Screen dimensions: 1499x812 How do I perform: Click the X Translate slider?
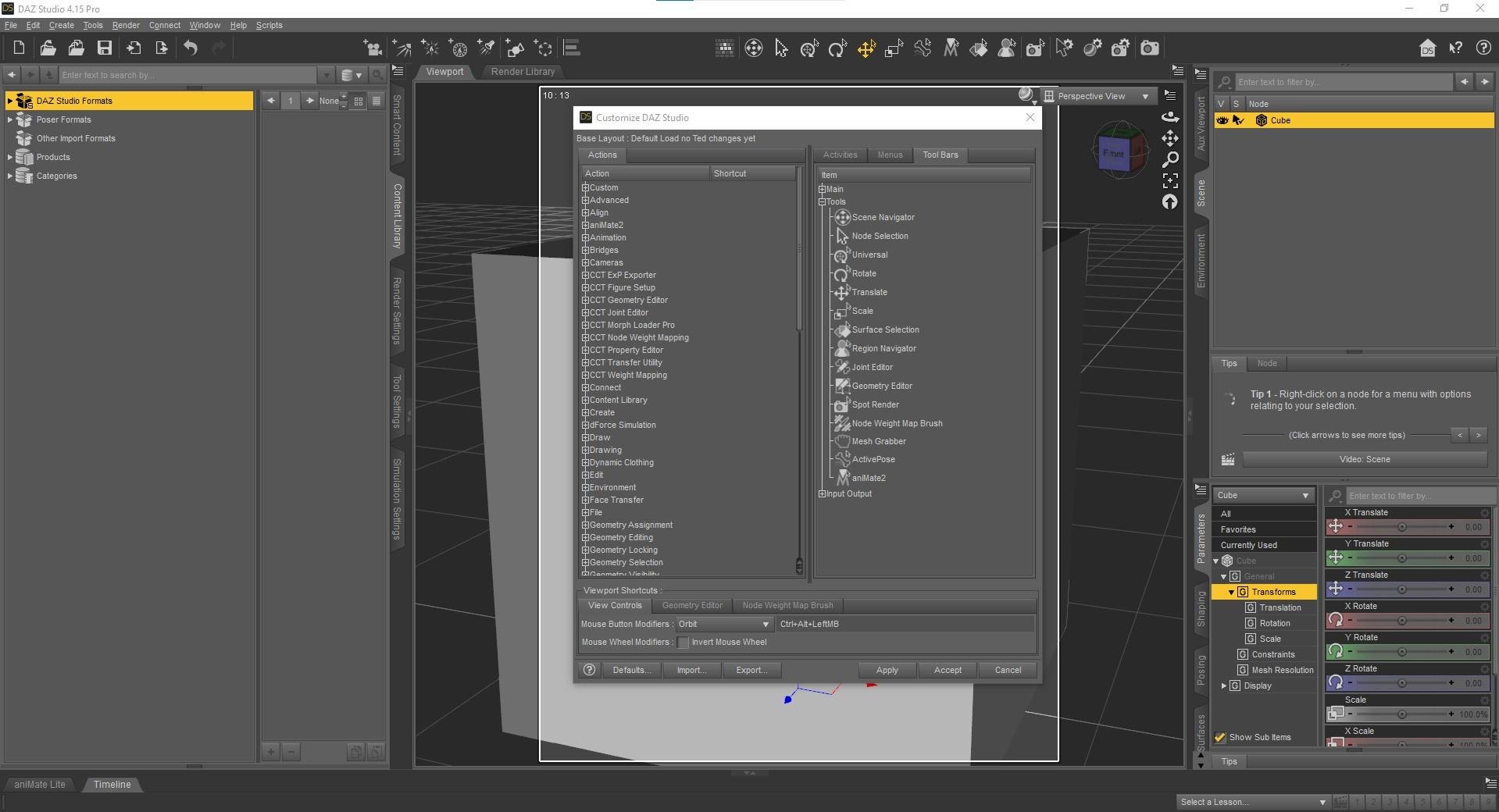pos(1401,527)
